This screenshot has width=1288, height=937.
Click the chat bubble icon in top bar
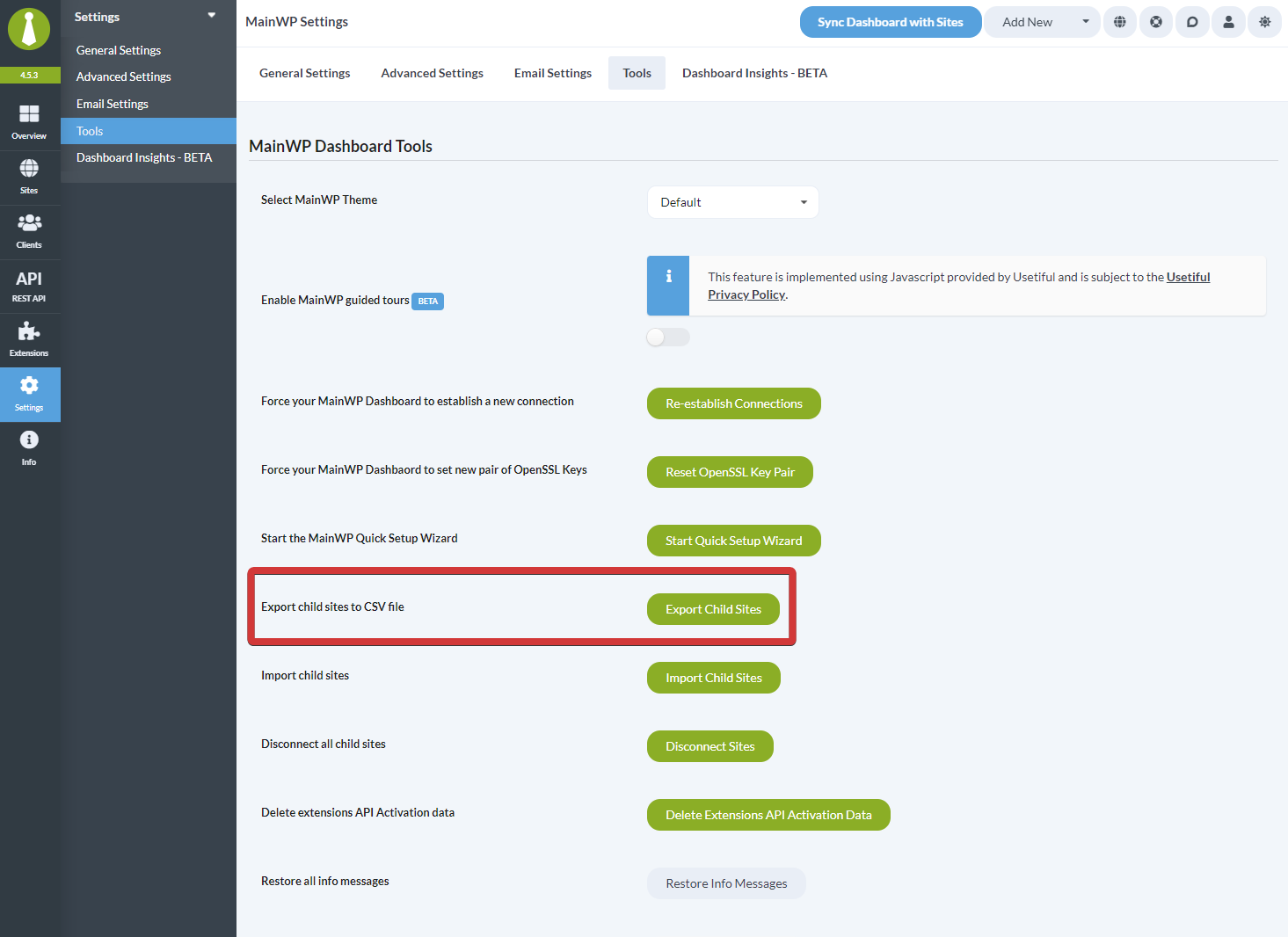(1192, 22)
